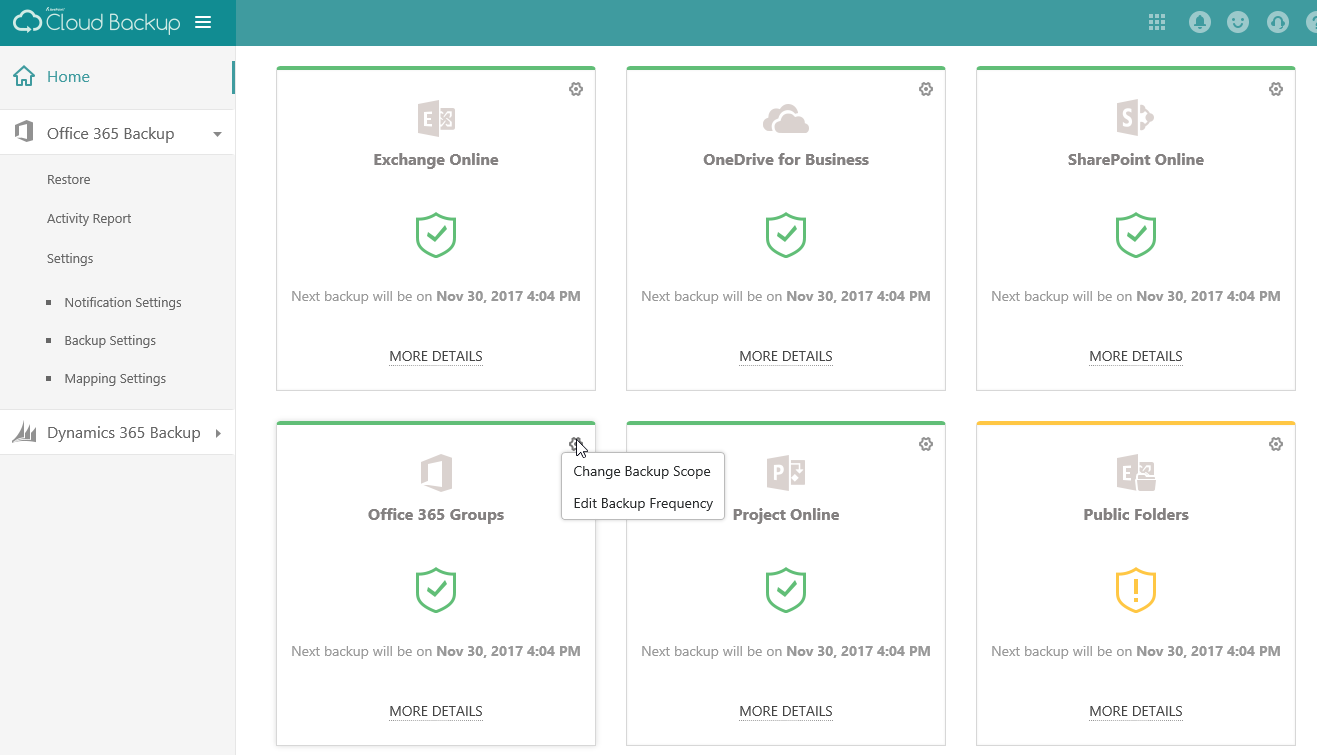Open the apps grid icon in the header

pos(1156,21)
